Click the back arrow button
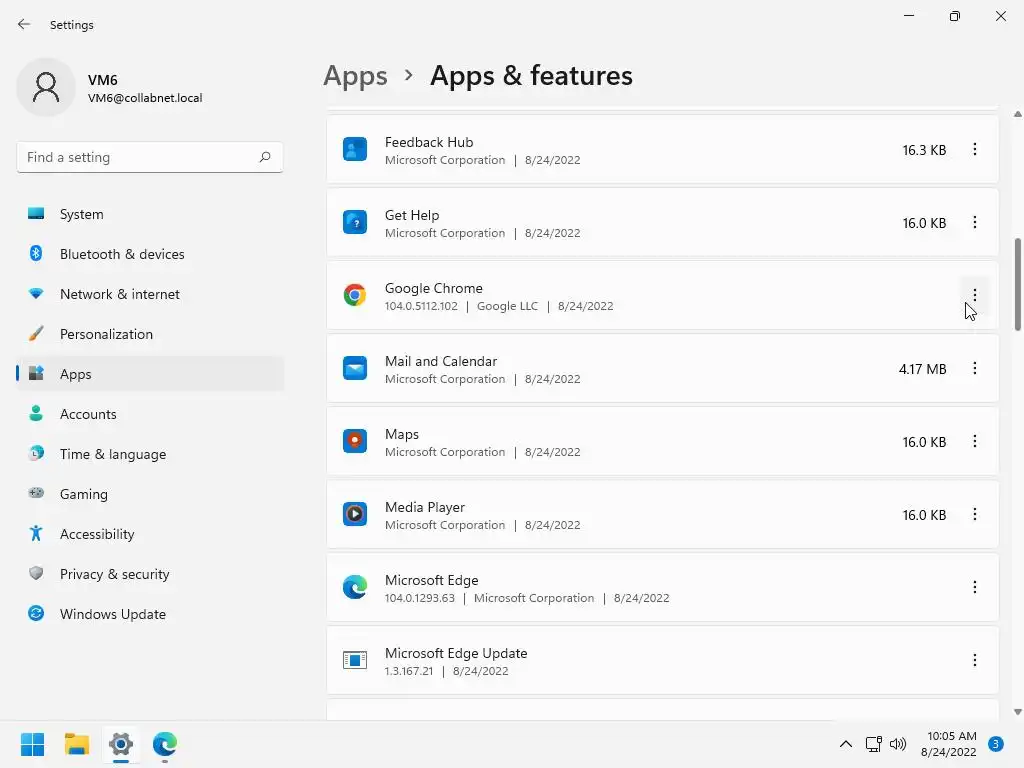The width and height of the screenshot is (1024, 768). (24, 24)
